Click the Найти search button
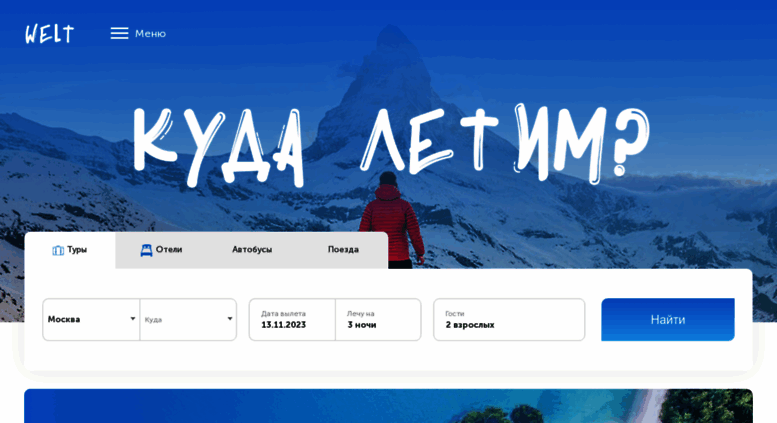The image size is (777, 423). pos(668,319)
